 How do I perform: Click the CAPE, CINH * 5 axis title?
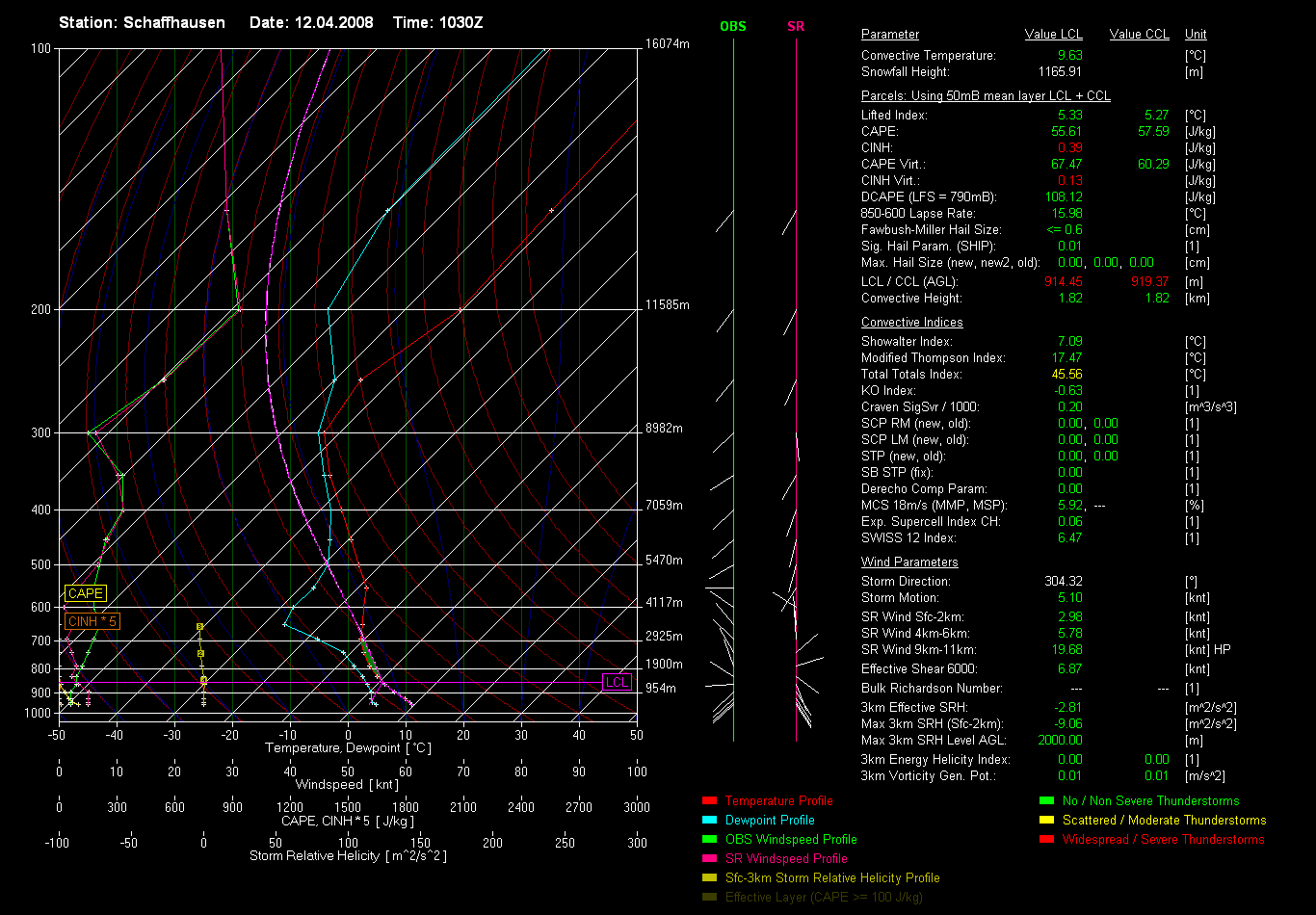point(348,822)
